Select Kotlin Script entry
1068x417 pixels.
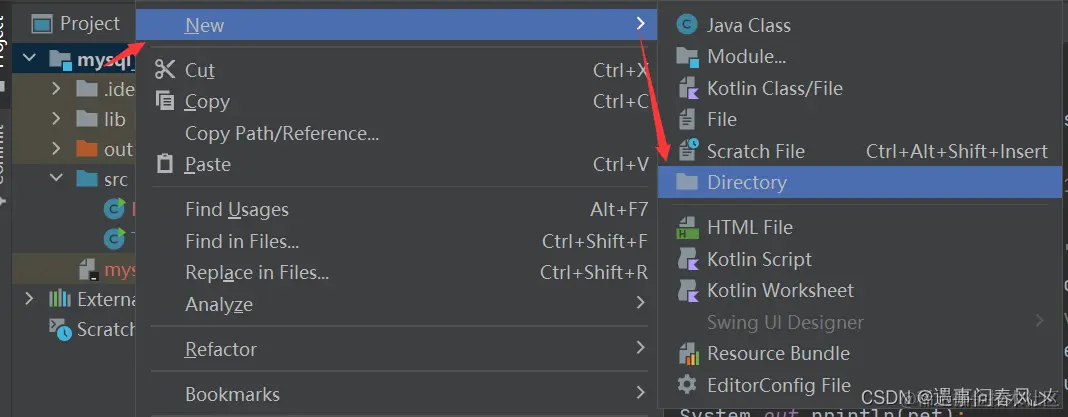pyautogui.click(x=860, y=259)
